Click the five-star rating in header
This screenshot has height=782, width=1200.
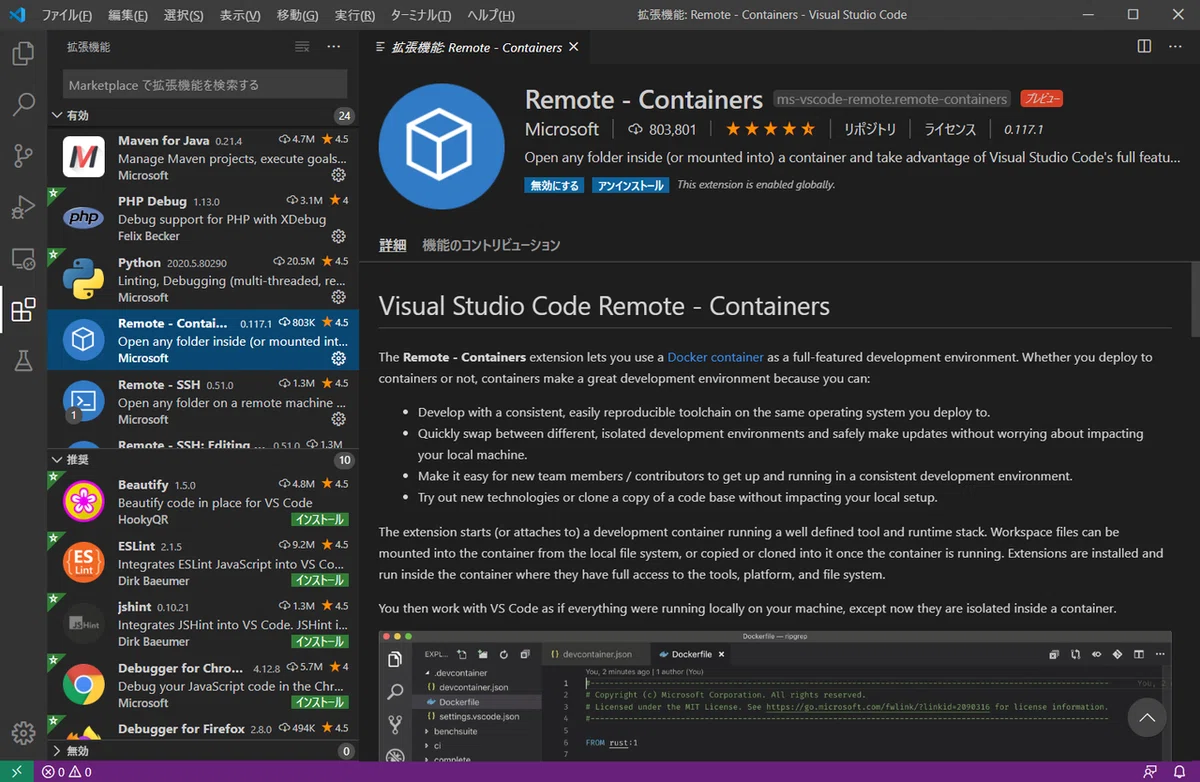[x=770, y=129]
